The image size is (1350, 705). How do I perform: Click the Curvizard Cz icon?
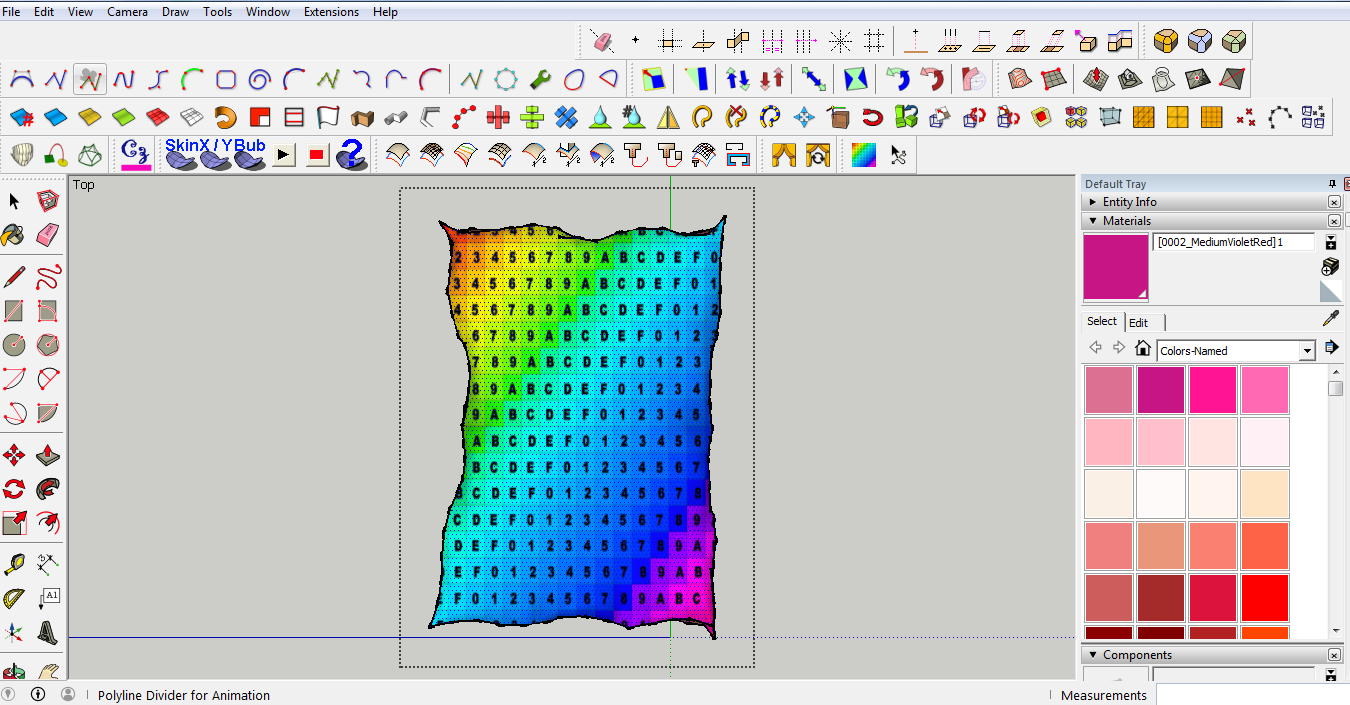click(135, 155)
